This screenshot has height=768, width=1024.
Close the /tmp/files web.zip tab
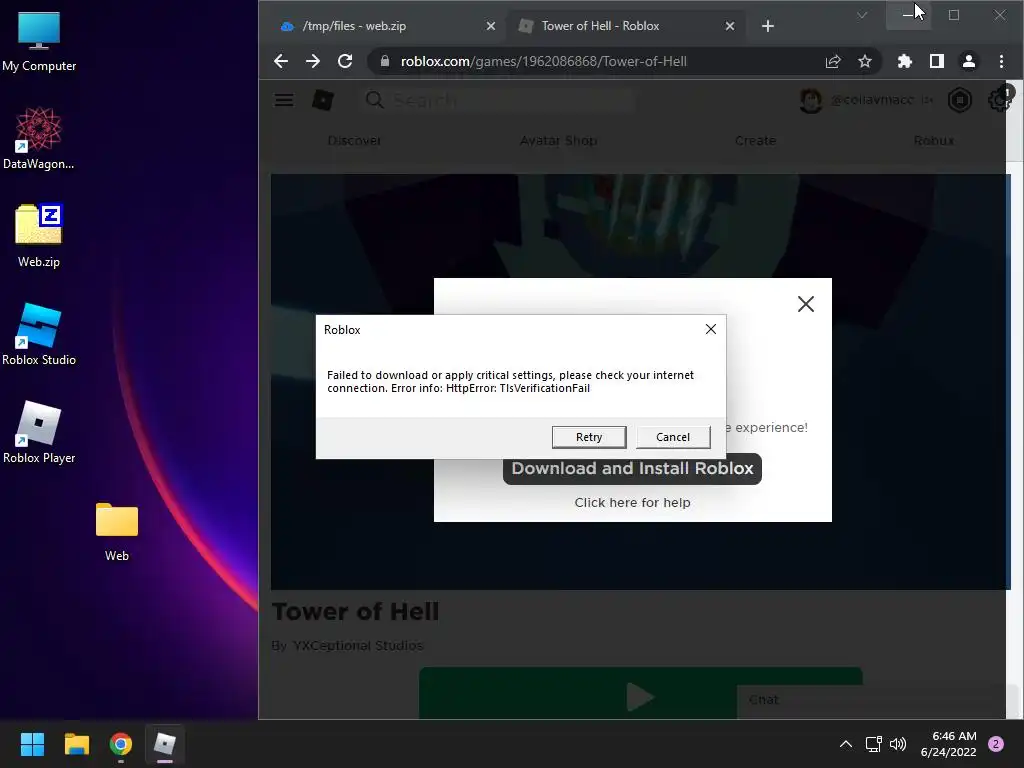pos(491,26)
